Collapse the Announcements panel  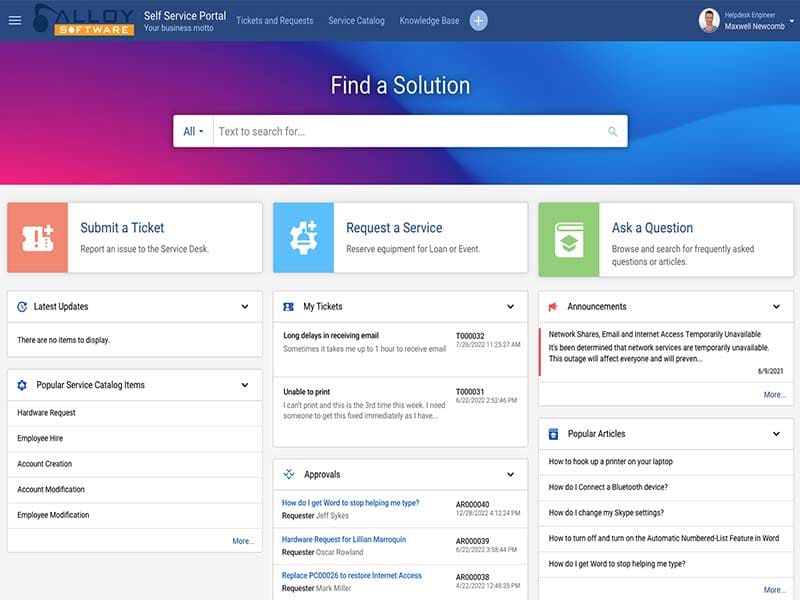tap(776, 307)
